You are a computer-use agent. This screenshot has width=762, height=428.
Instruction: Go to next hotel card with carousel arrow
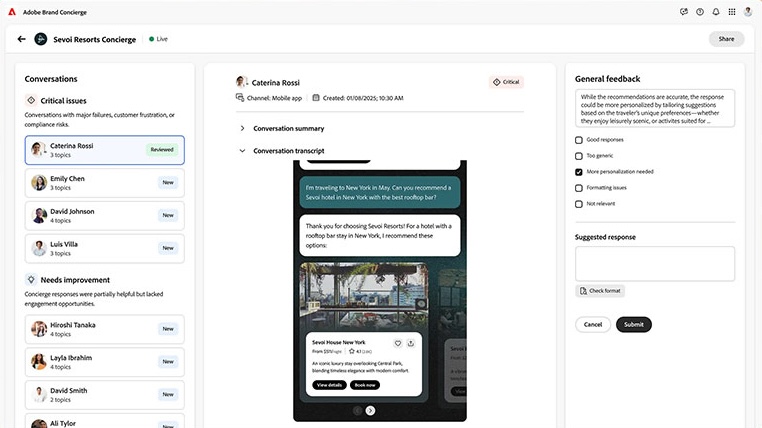click(370, 411)
